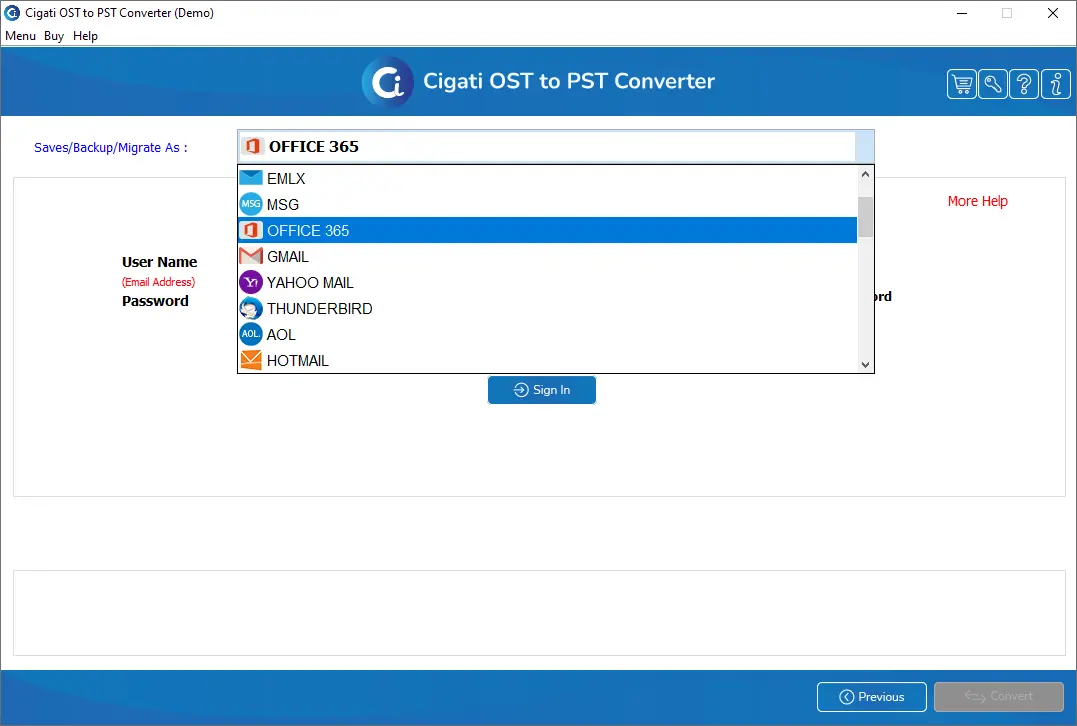Click the Thunderbird icon
The image size is (1077, 726).
(x=251, y=308)
